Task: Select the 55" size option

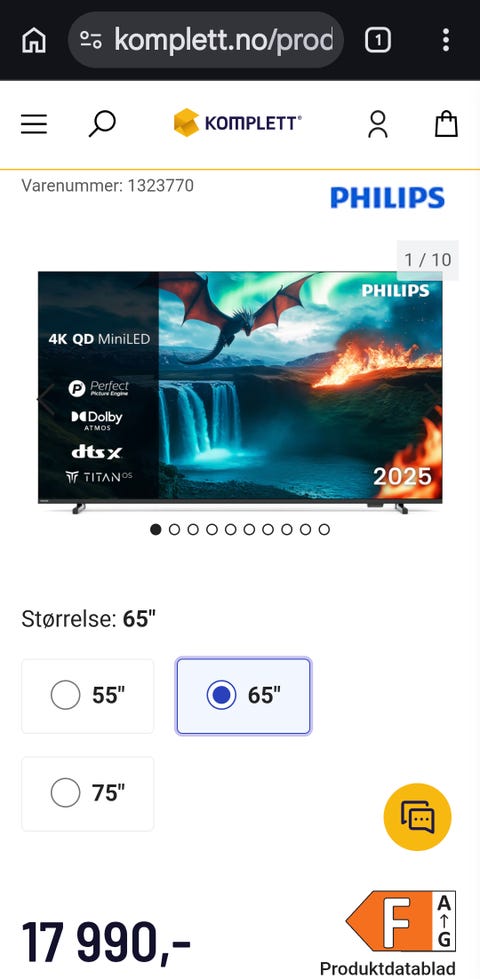Action: [87, 696]
